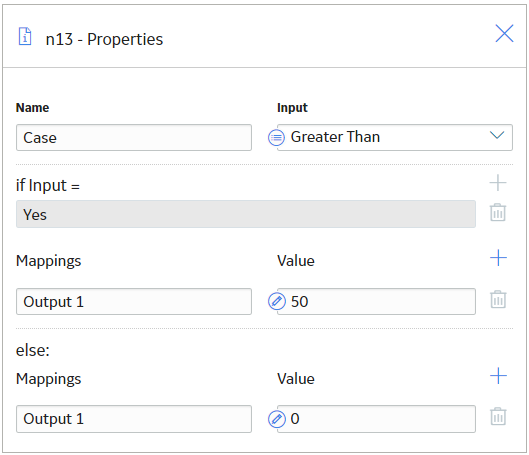This screenshot has width=529, height=455.
Task: Click the else value field showing 0
Action: point(377,419)
